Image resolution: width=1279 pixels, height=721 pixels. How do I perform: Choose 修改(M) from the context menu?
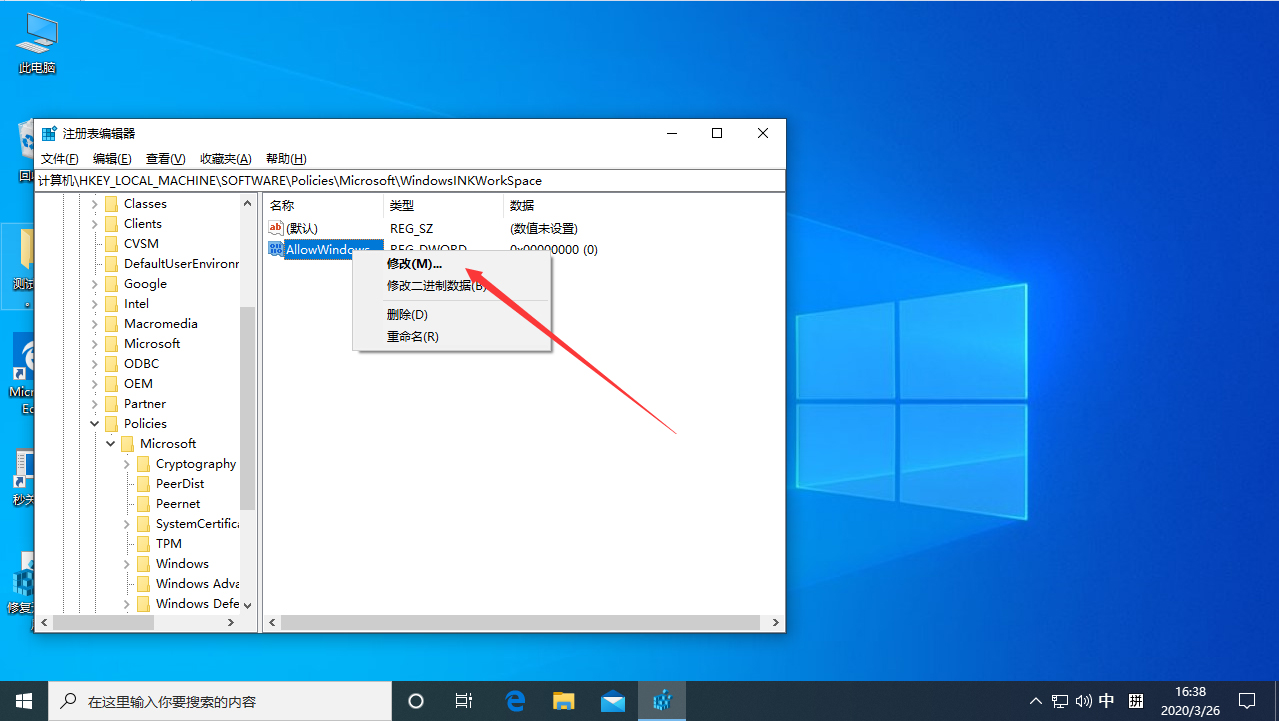click(x=412, y=264)
